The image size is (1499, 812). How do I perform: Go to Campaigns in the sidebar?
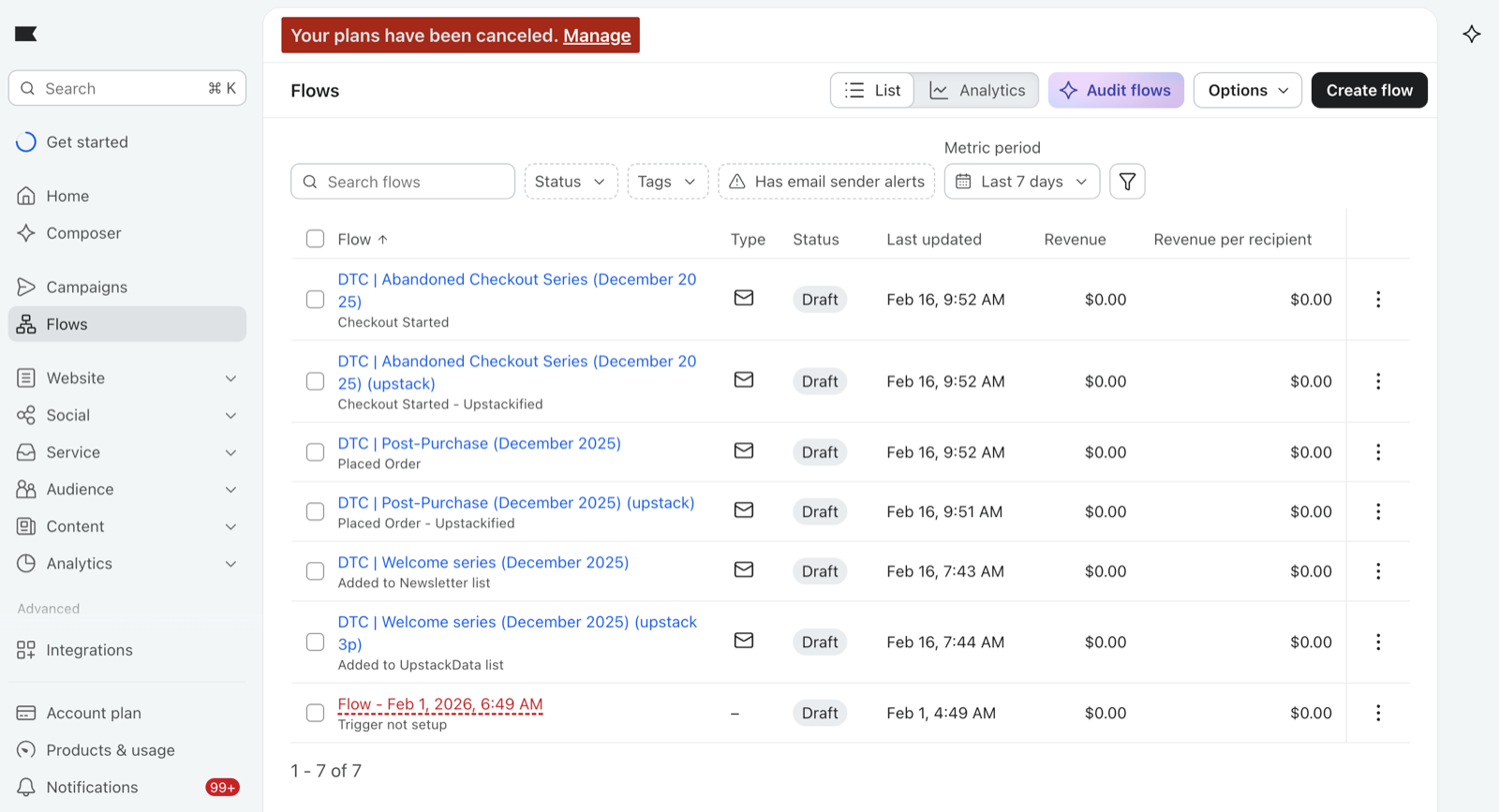127,288
